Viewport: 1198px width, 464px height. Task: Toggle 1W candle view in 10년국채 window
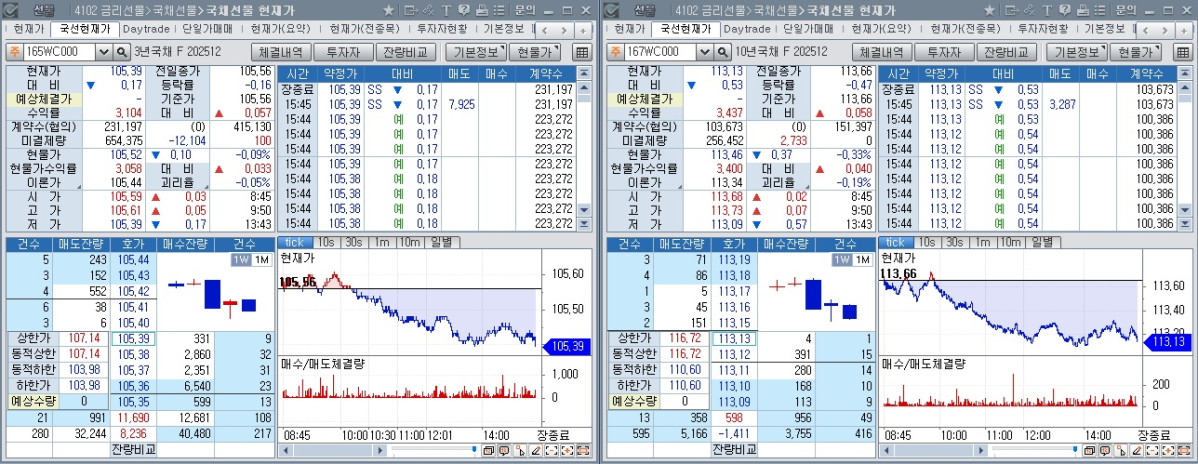coord(842,260)
